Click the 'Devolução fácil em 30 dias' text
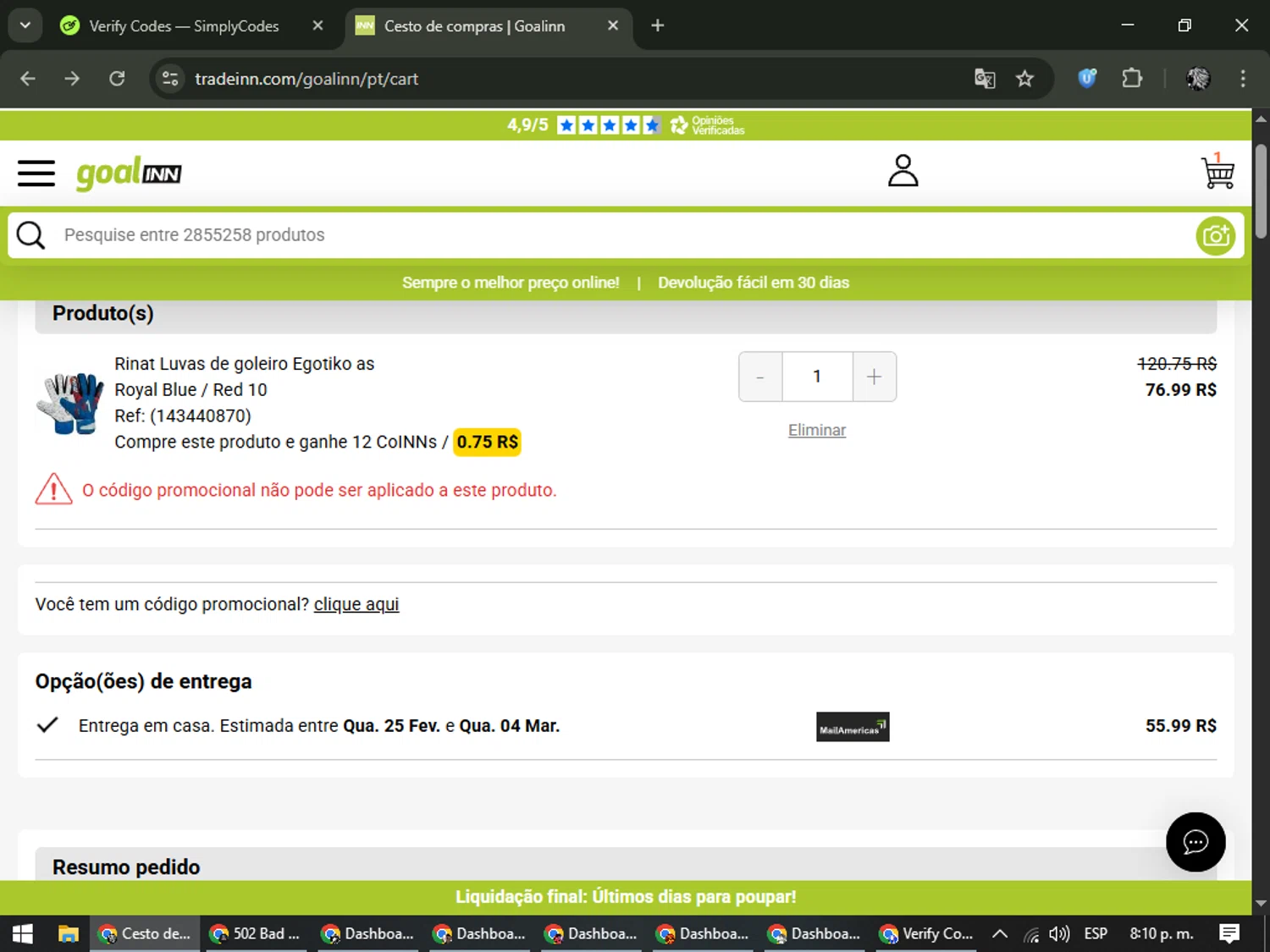This screenshot has width=1270, height=952. coord(754,283)
